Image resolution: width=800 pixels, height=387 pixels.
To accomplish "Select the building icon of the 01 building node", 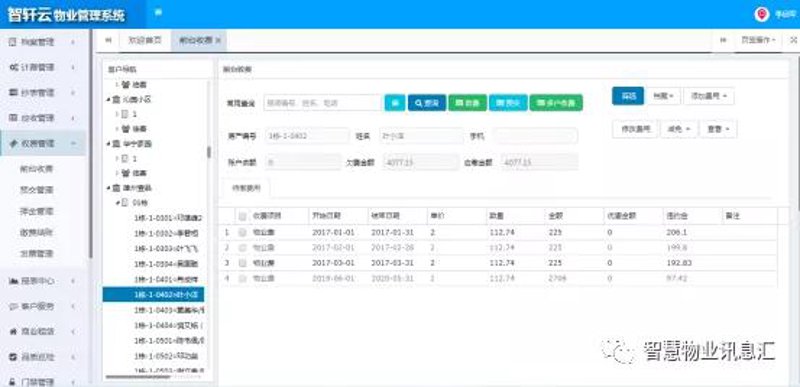I will pos(124,202).
